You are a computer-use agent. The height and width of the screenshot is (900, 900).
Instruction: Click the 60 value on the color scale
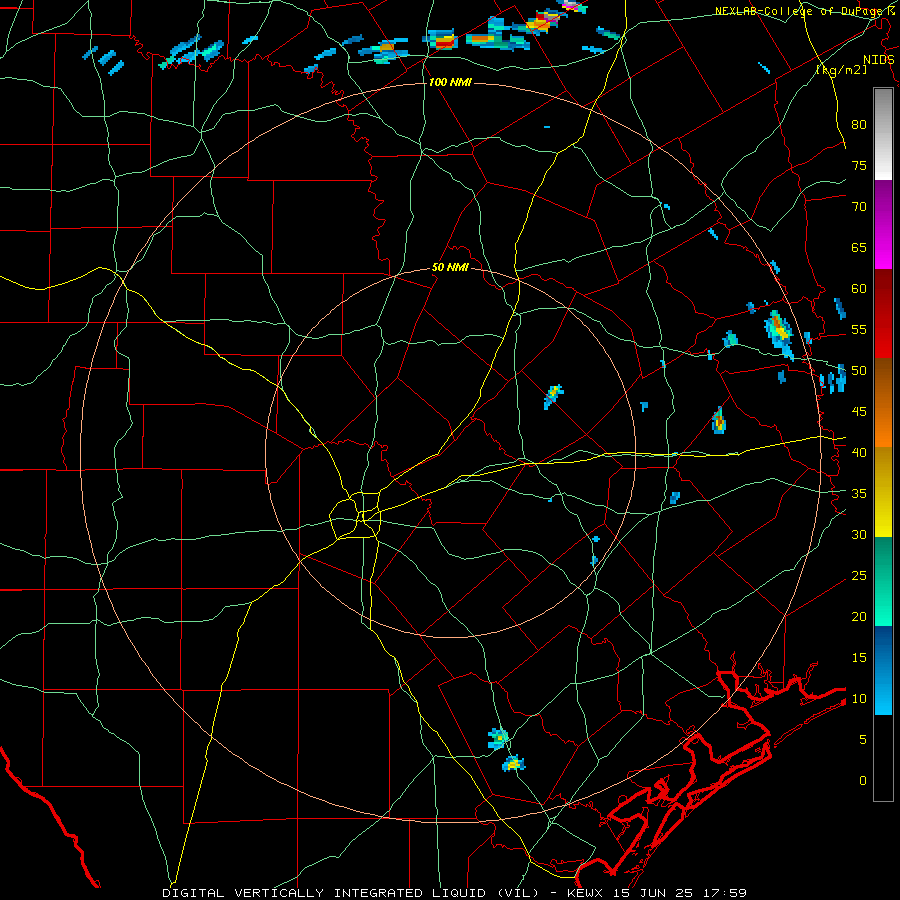[859, 289]
